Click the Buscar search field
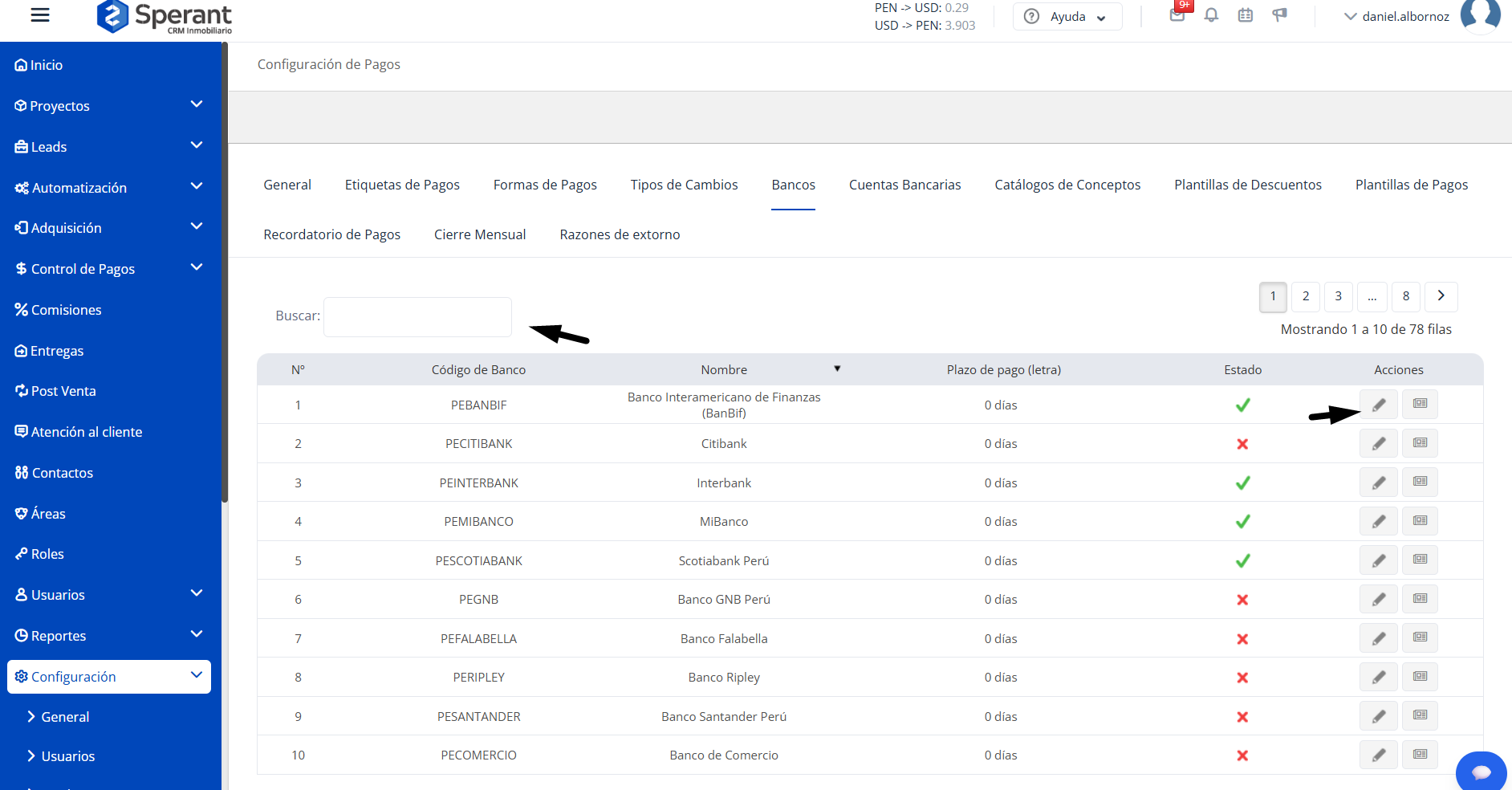Image resolution: width=1512 pixels, height=790 pixels. click(x=417, y=317)
